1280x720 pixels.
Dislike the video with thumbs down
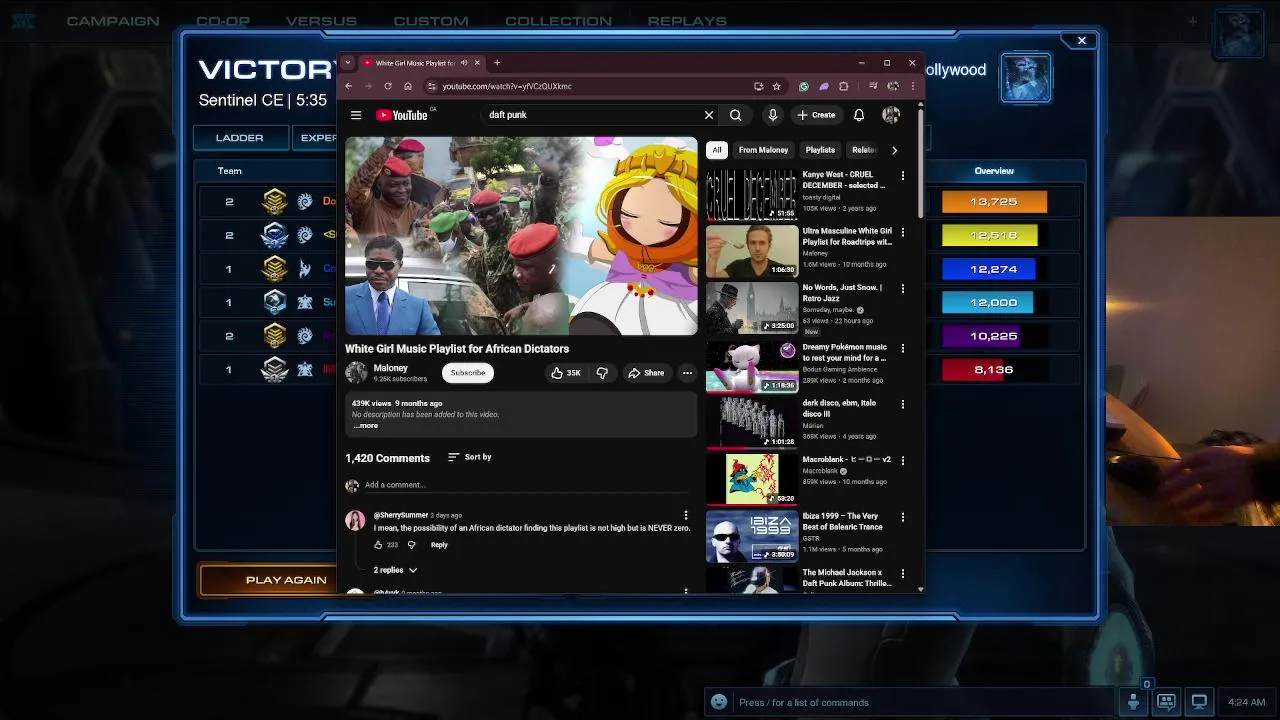602,373
